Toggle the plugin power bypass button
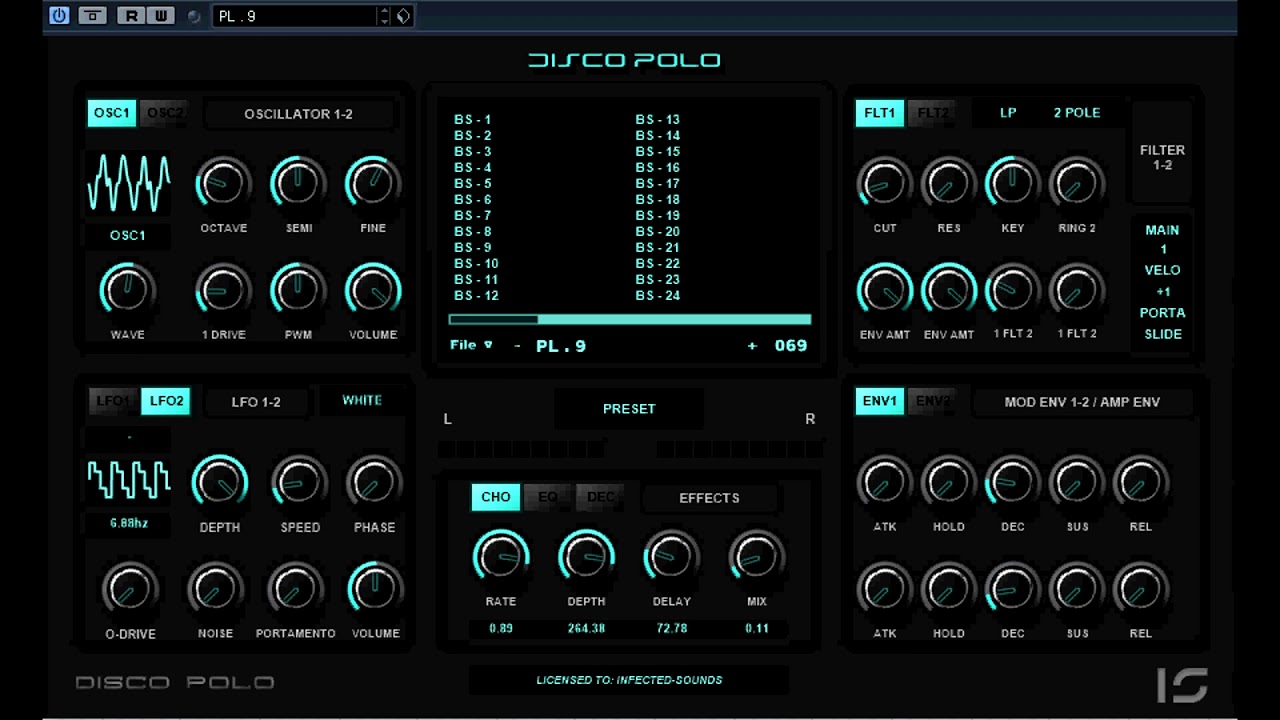This screenshot has width=1280, height=720. [60, 16]
